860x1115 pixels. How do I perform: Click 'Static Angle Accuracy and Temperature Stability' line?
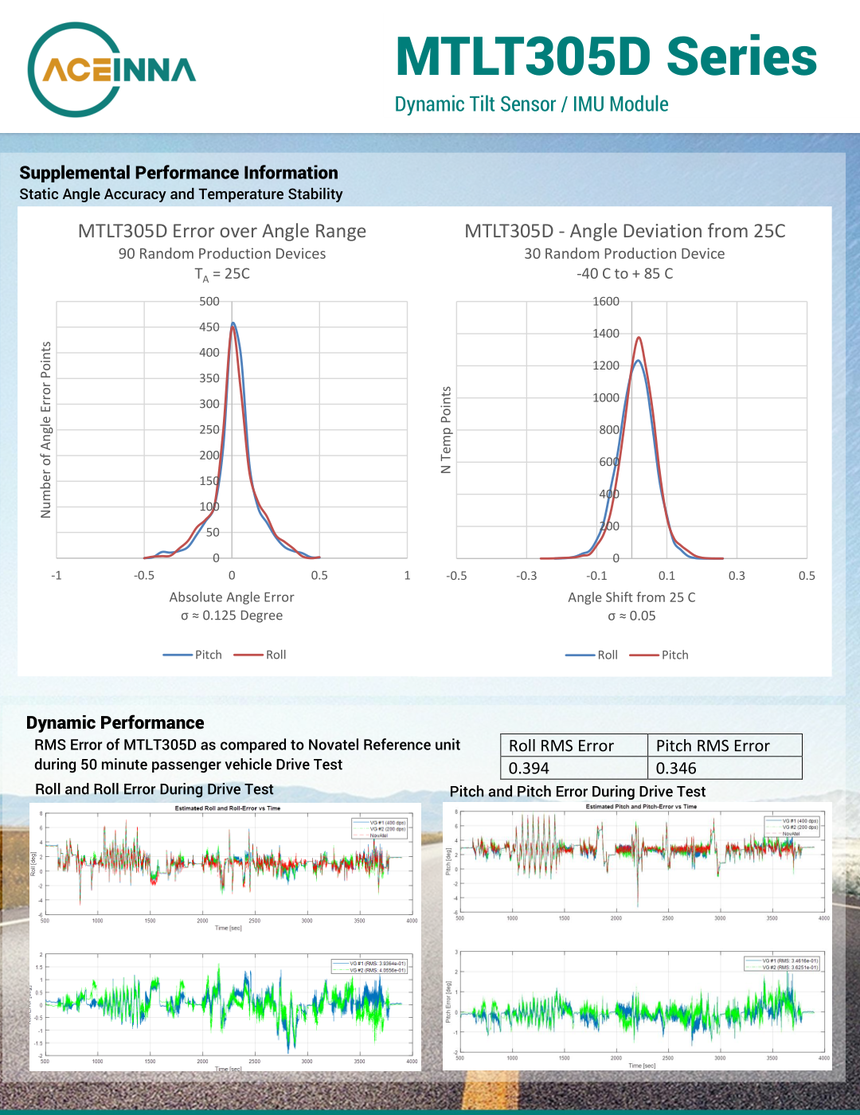(x=181, y=194)
